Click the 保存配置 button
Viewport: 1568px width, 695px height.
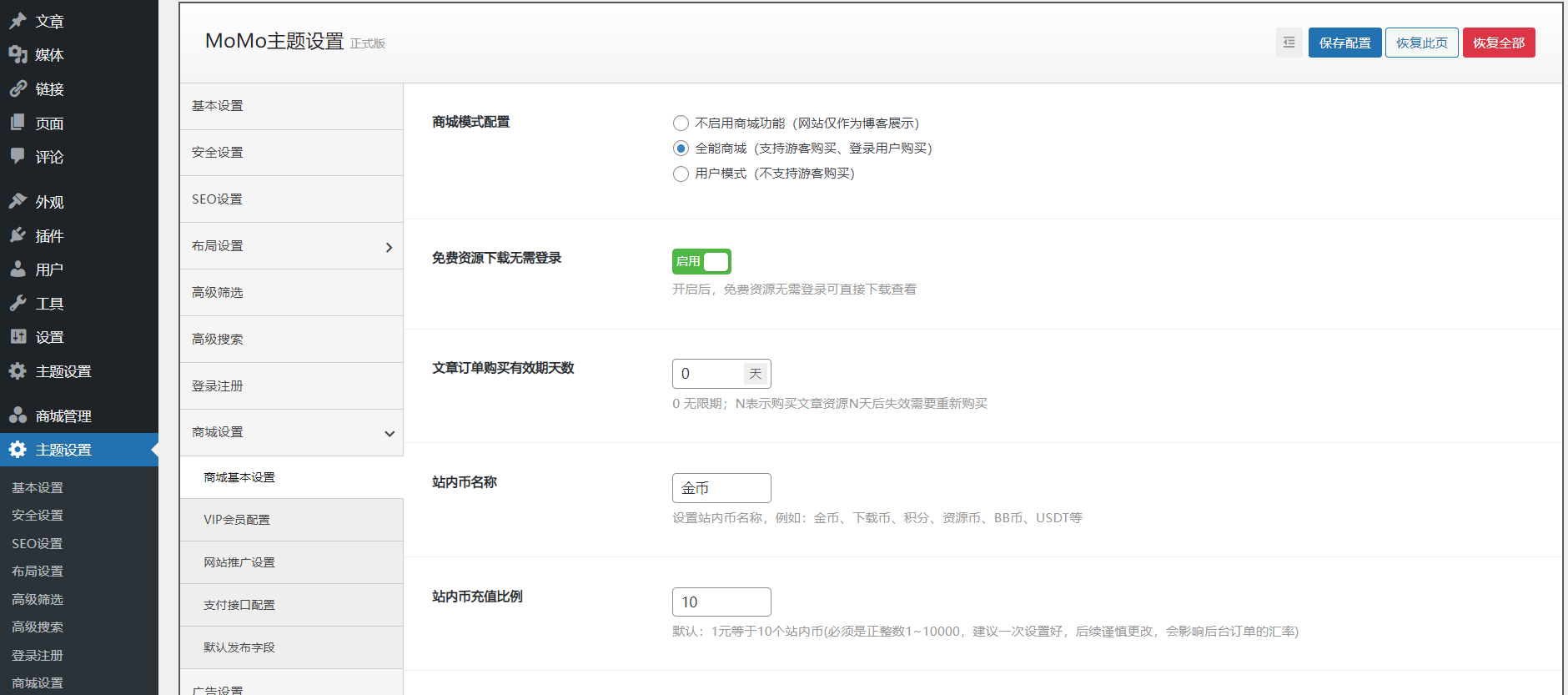coord(1344,43)
